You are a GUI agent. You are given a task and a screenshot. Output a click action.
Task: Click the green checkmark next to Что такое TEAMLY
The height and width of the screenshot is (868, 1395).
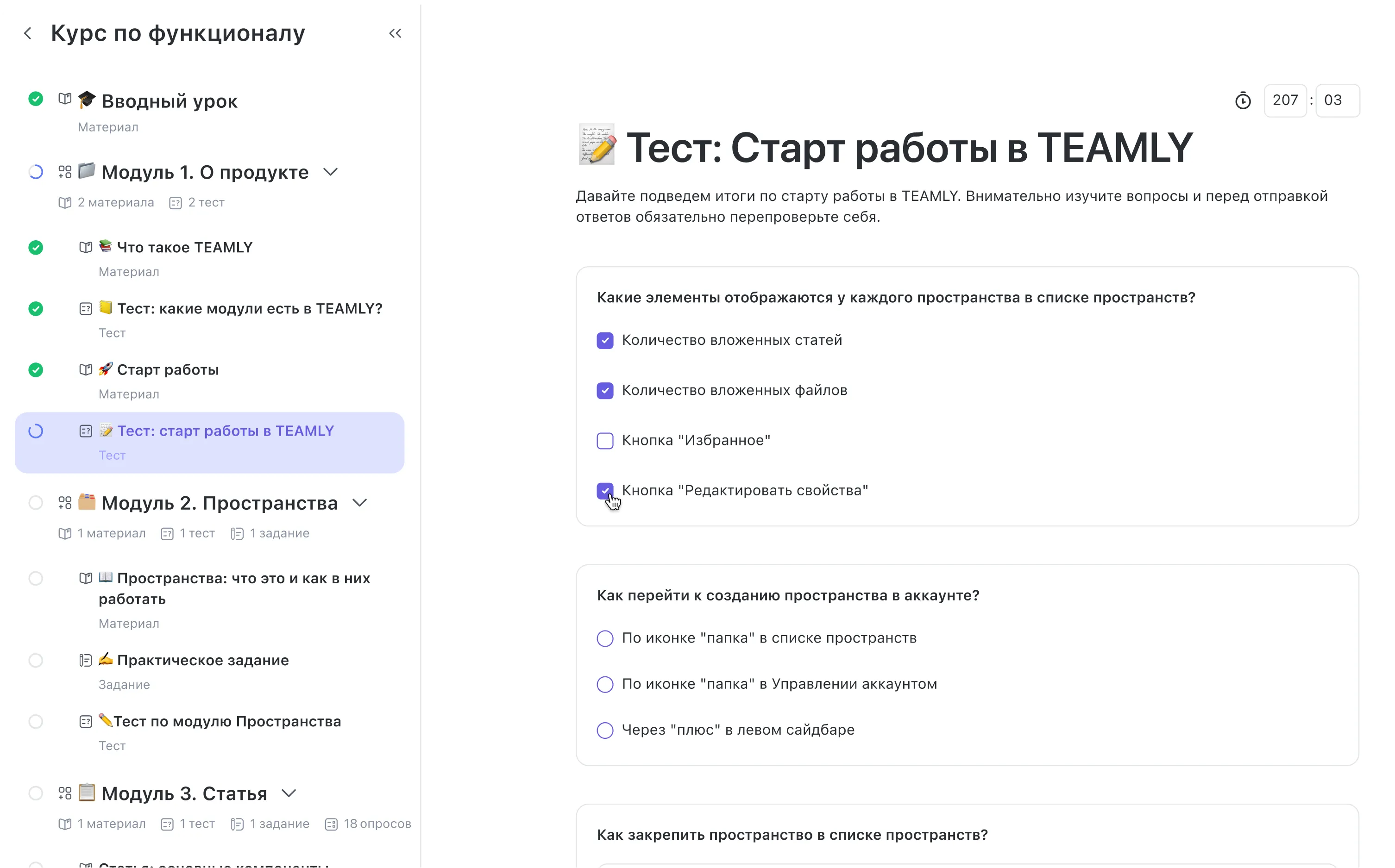36,247
